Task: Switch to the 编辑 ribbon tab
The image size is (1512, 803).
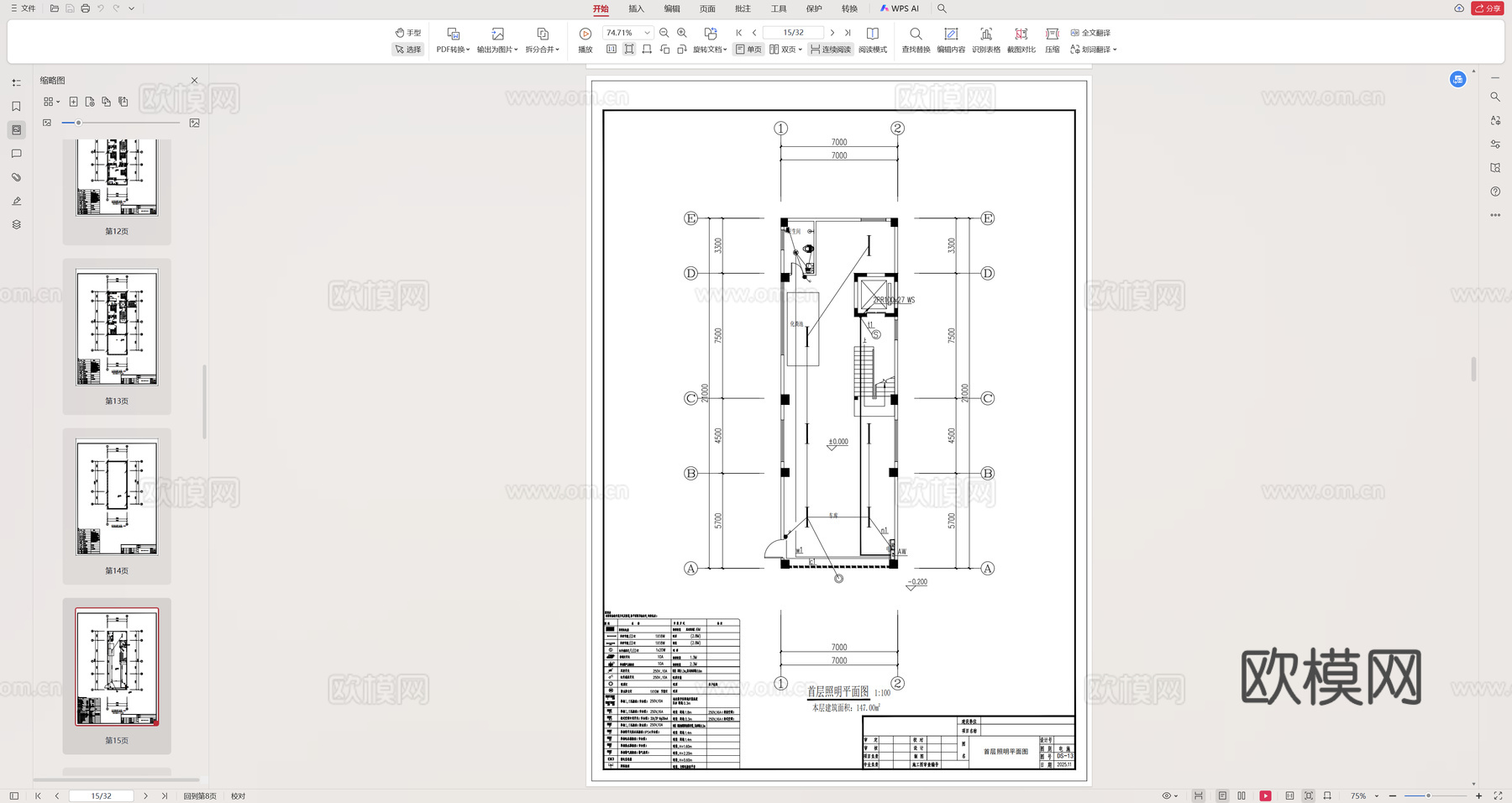Action: pyautogui.click(x=672, y=8)
